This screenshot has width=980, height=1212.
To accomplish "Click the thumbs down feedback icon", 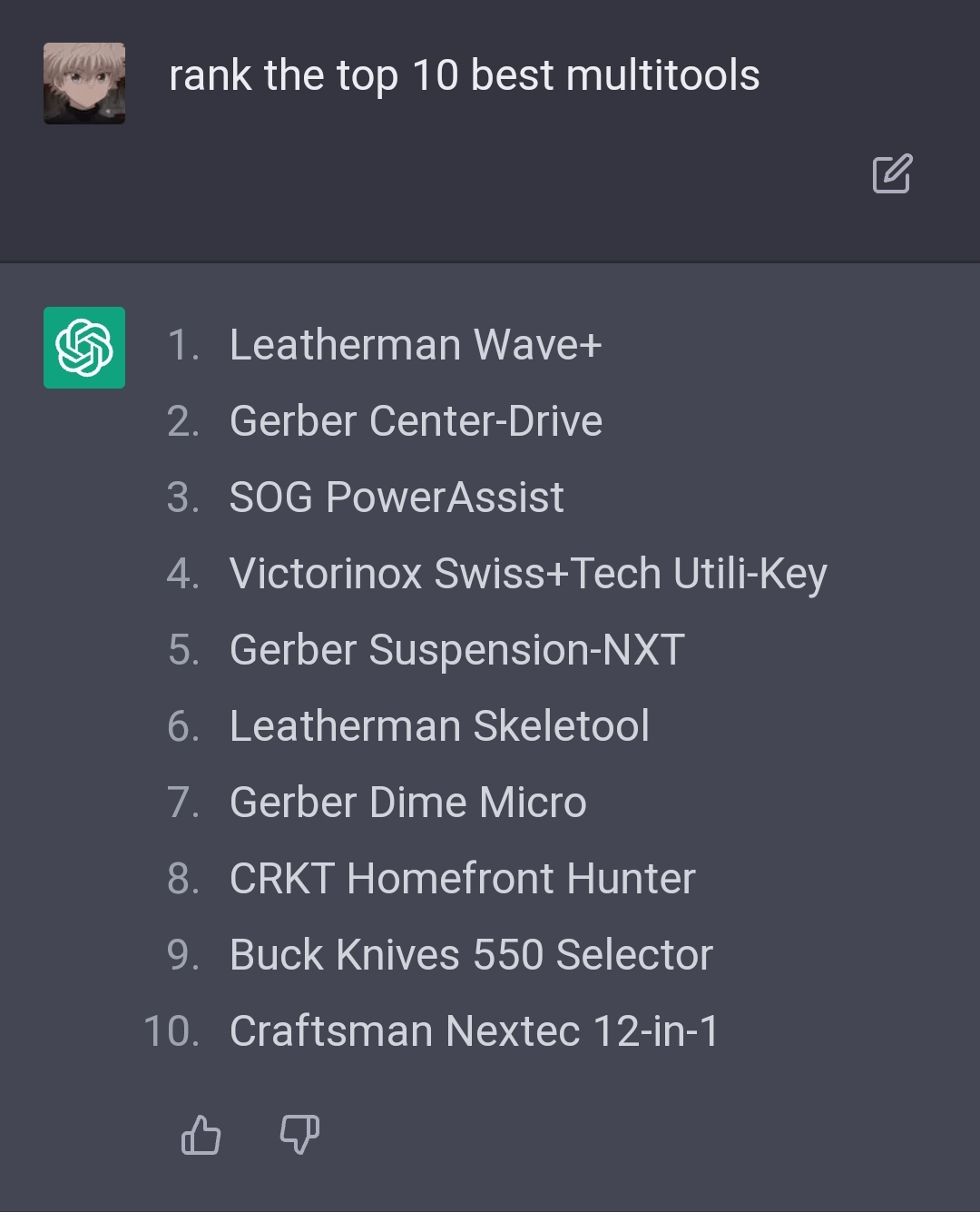I will [299, 1135].
